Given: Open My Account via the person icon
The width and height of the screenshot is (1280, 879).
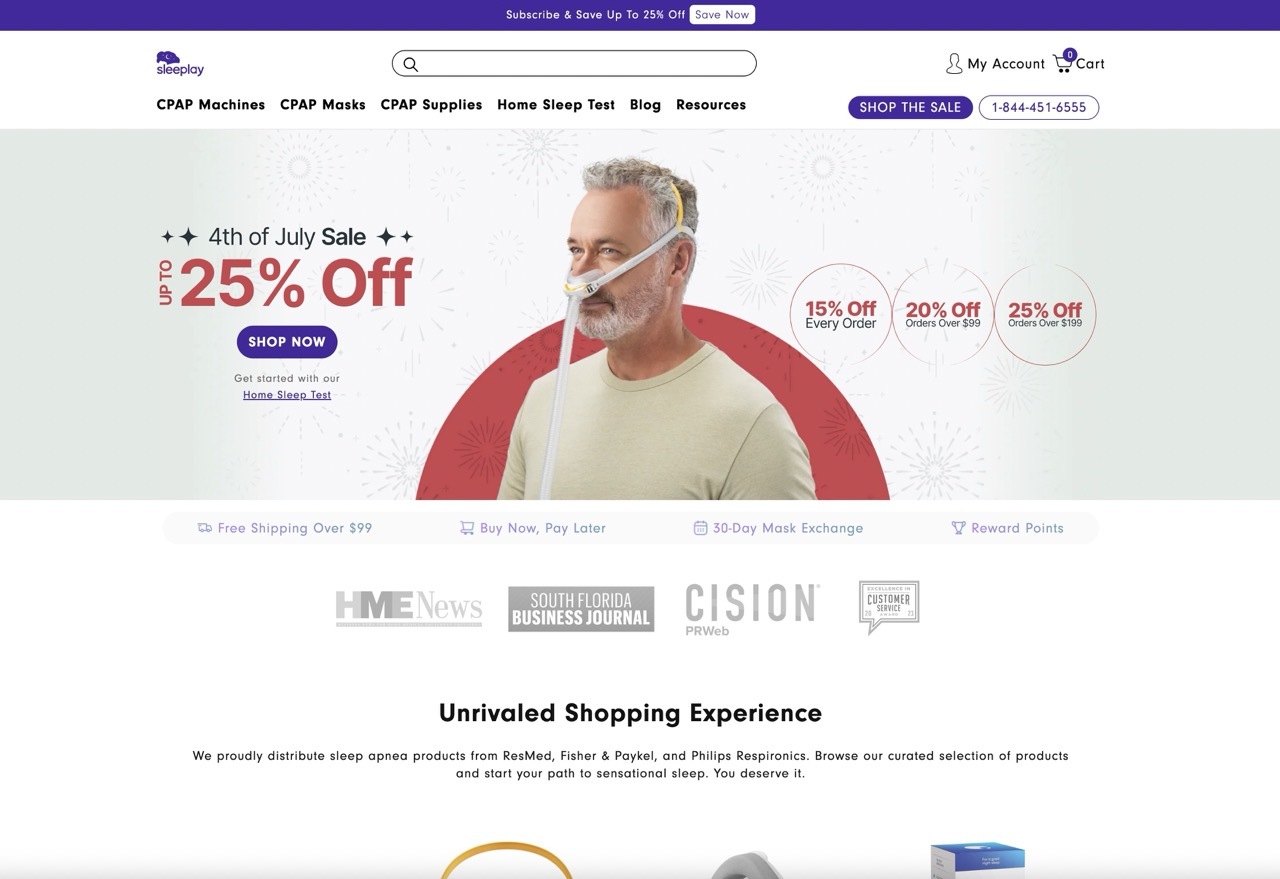Looking at the screenshot, I should [x=954, y=64].
